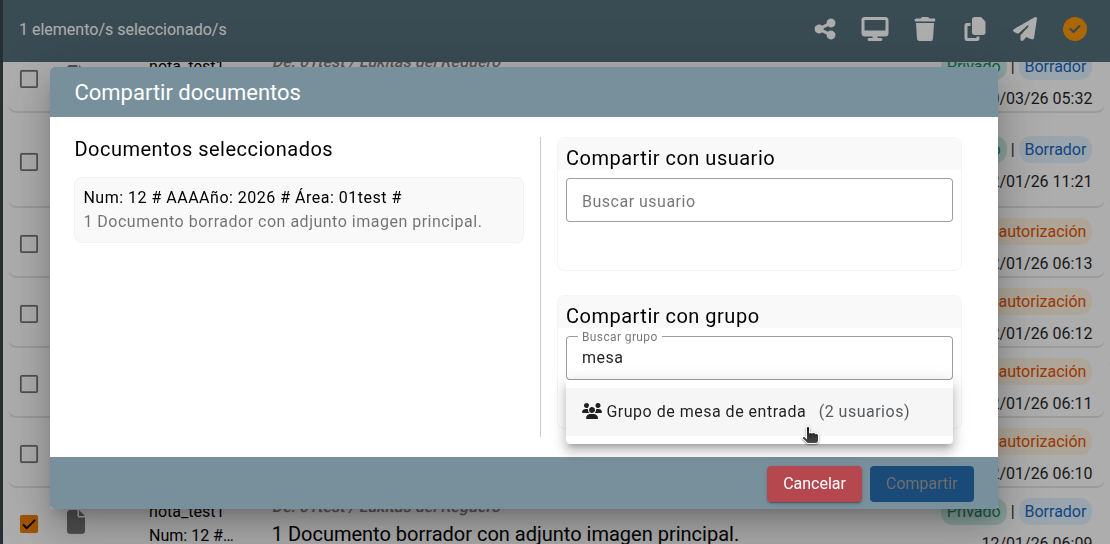This screenshot has width=1110, height=544.
Task: Tick the checkbox beside the 11:21 row
Action: pos(28,162)
